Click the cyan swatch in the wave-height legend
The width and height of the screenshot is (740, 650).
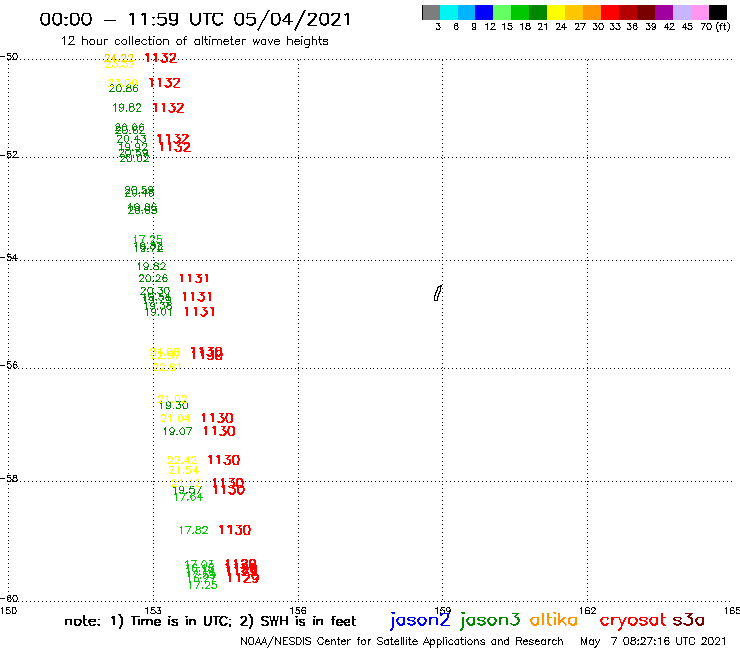449,12
